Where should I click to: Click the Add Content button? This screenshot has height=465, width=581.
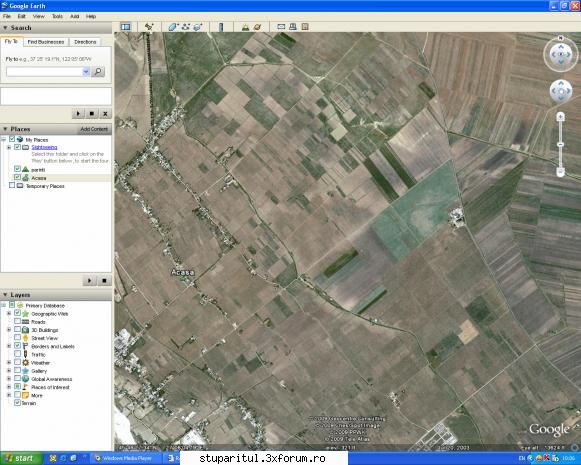click(x=94, y=129)
